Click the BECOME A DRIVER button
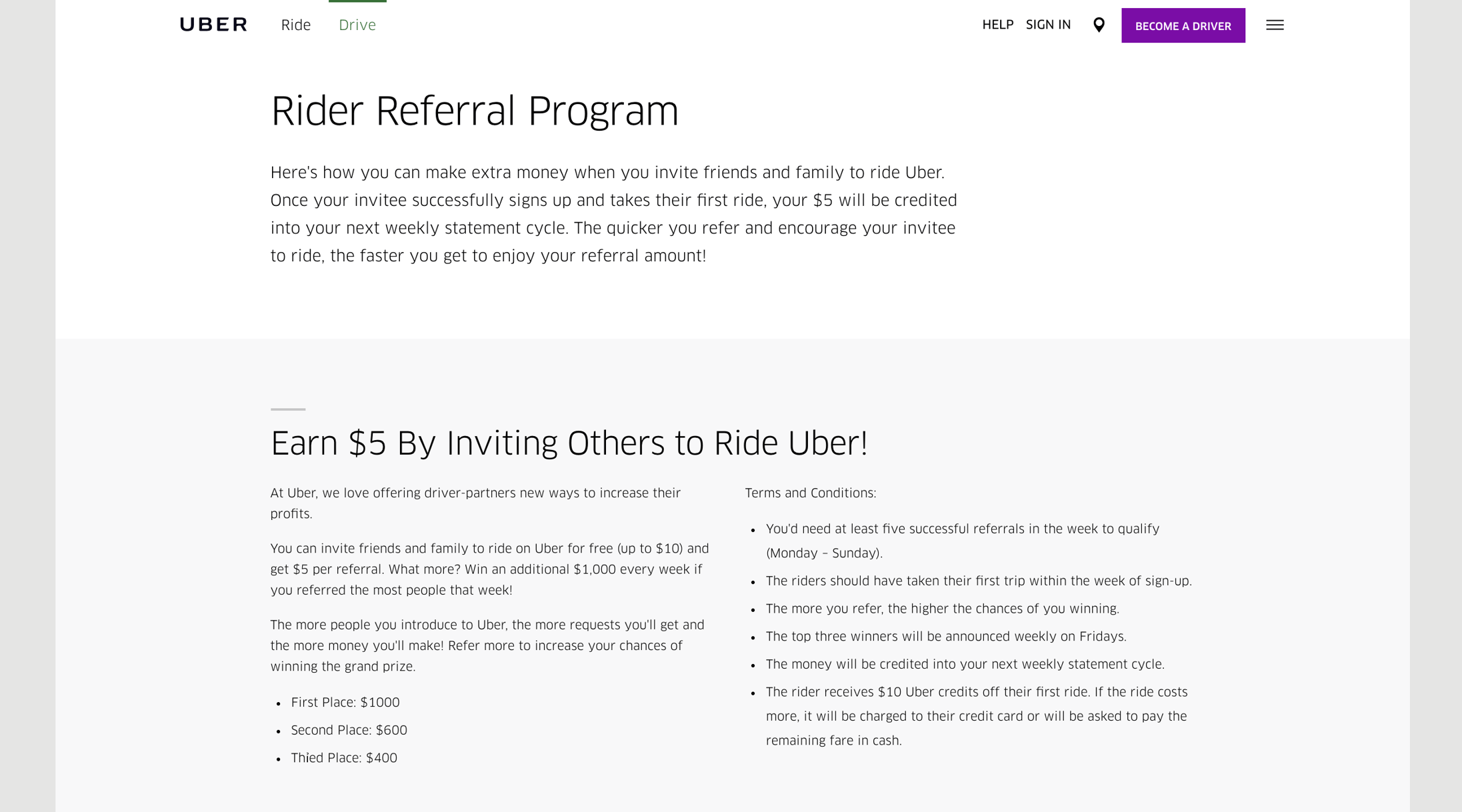The image size is (1462, 812). (1183, 25)
